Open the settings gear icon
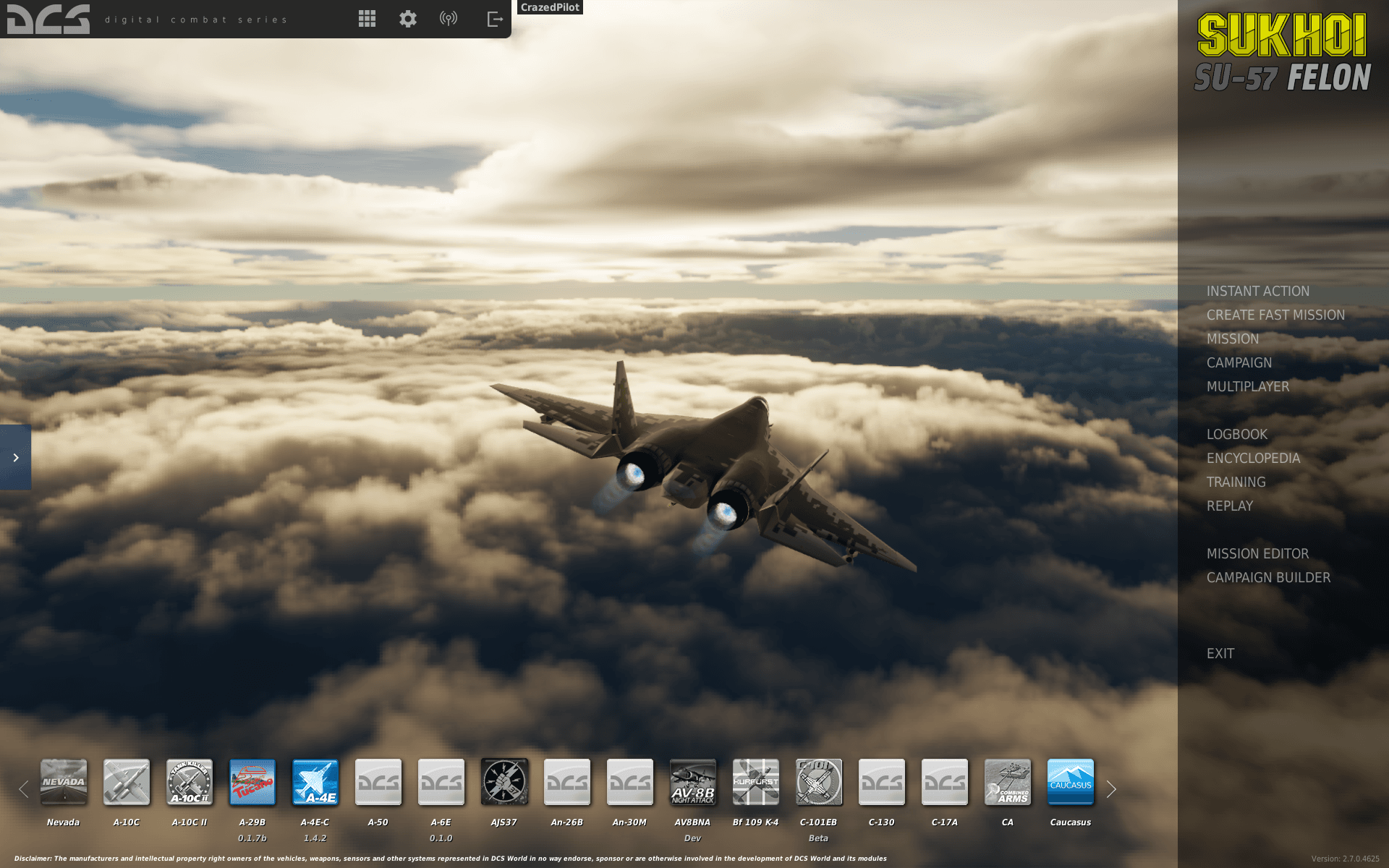 point(407,19)
